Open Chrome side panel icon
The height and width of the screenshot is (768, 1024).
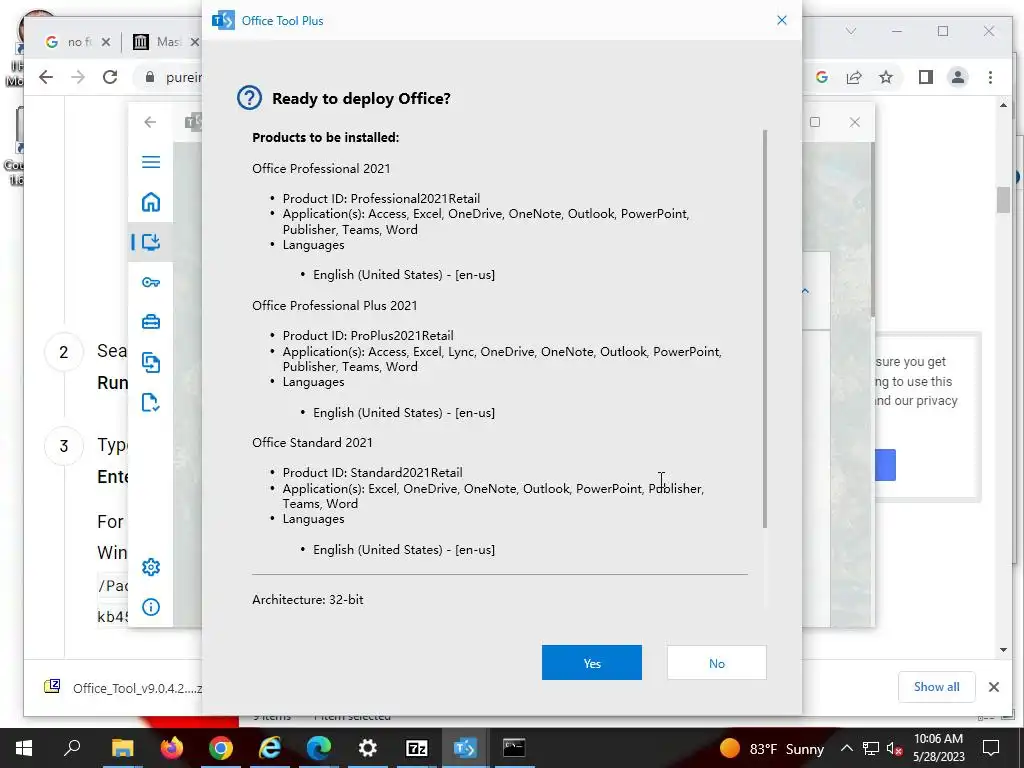(925, 77)
